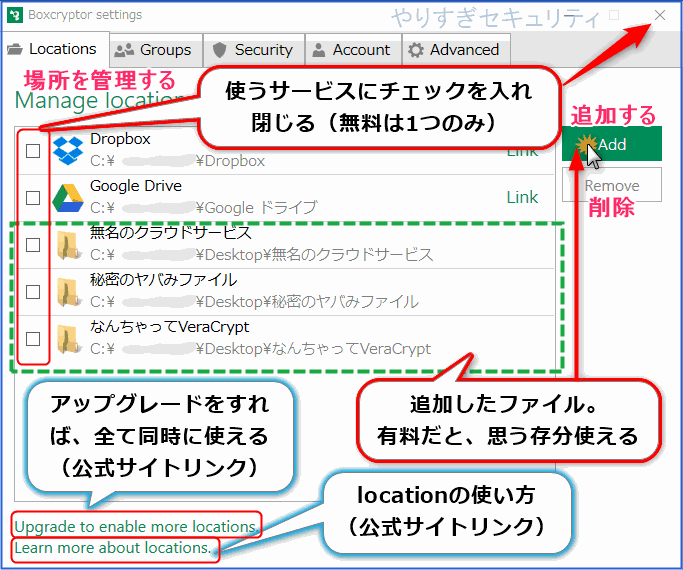Tick the checkbox for なんちゃってVeraCrypt
The image size is (683, 570).
click(x=33, y=339)
